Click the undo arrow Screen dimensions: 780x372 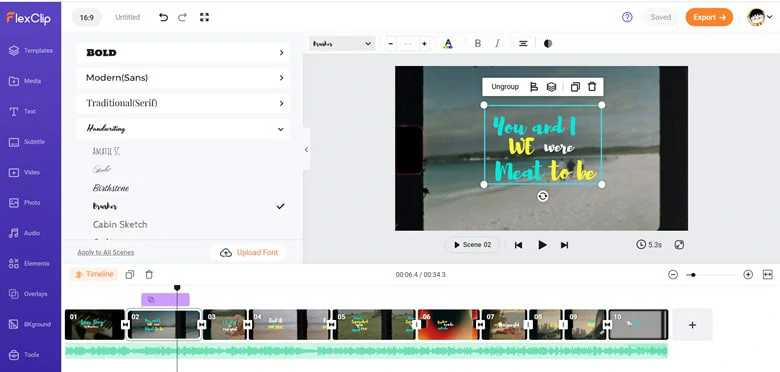pos(163,17)
